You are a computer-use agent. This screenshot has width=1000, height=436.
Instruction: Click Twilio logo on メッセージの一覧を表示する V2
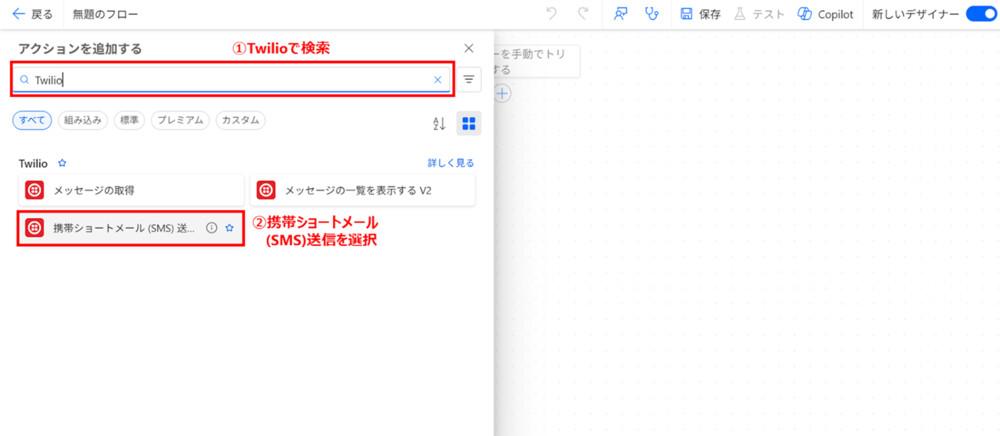click(x=266, y=190)
